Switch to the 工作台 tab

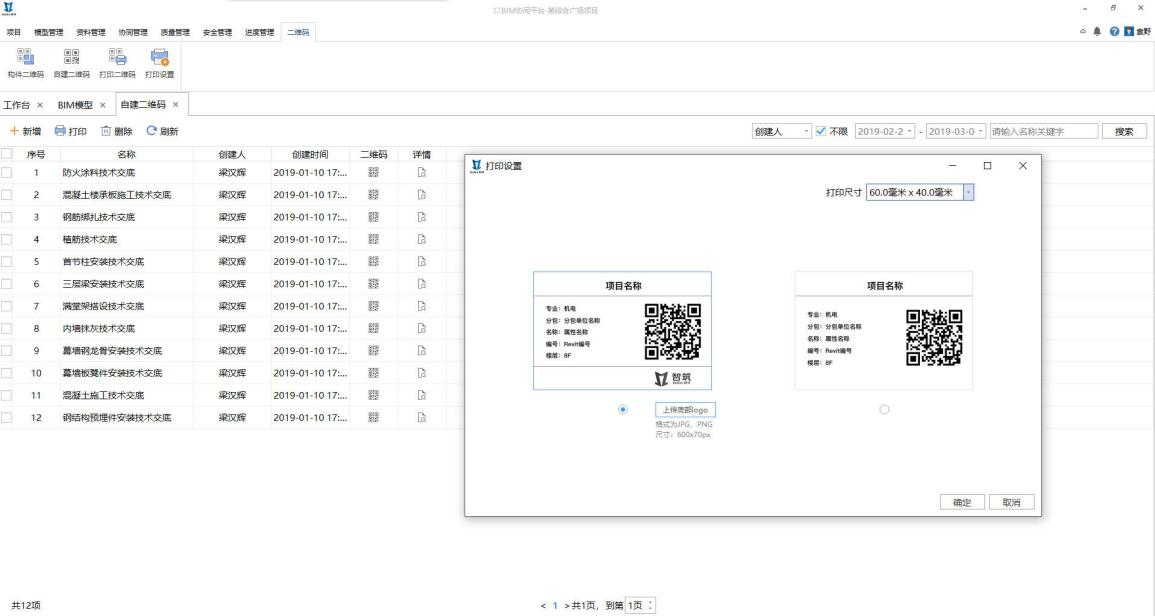(17, 105)
